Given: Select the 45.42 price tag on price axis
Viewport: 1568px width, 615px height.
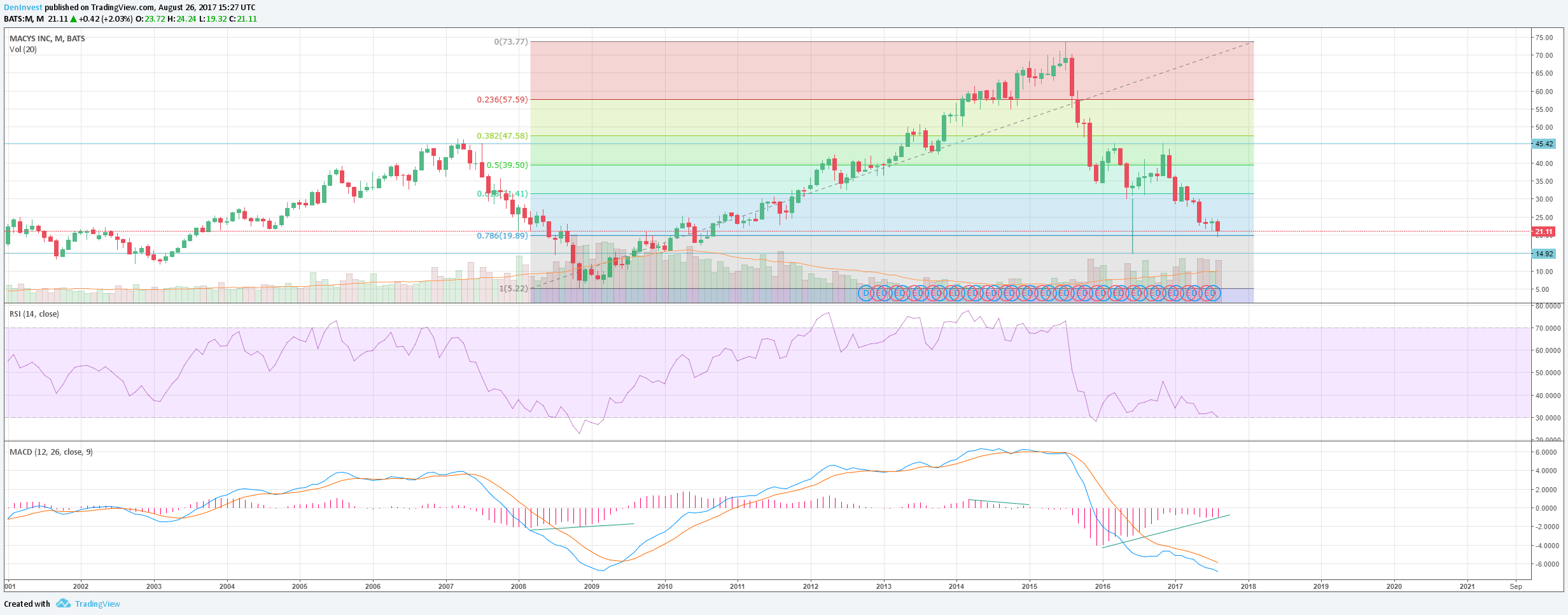Looking at the screenshot, I should pos(1544,144).
